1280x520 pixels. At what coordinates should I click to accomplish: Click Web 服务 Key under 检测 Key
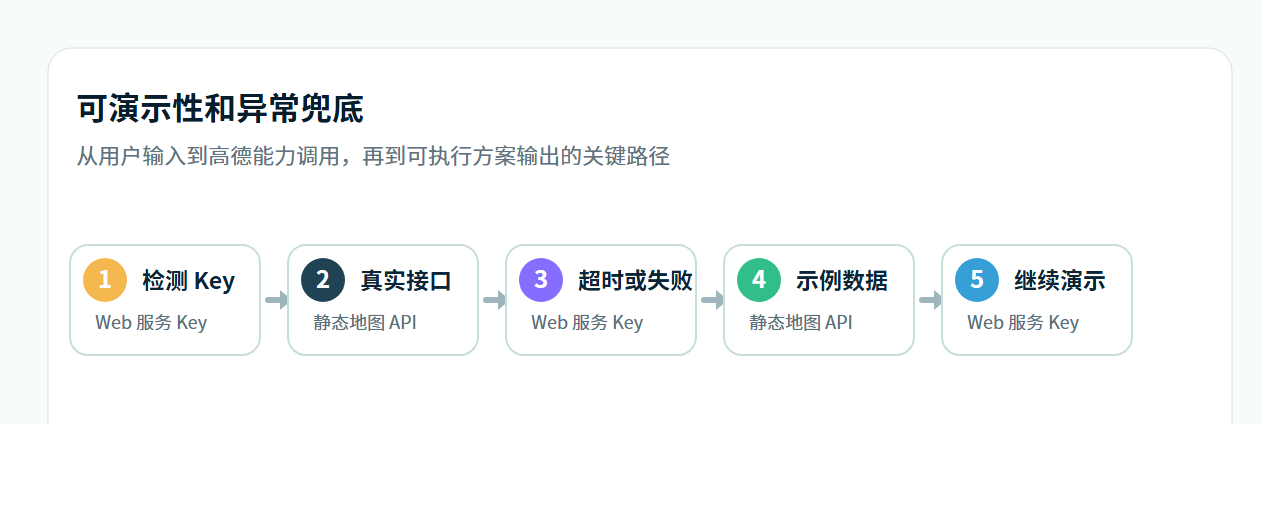[x=151, y=323]
